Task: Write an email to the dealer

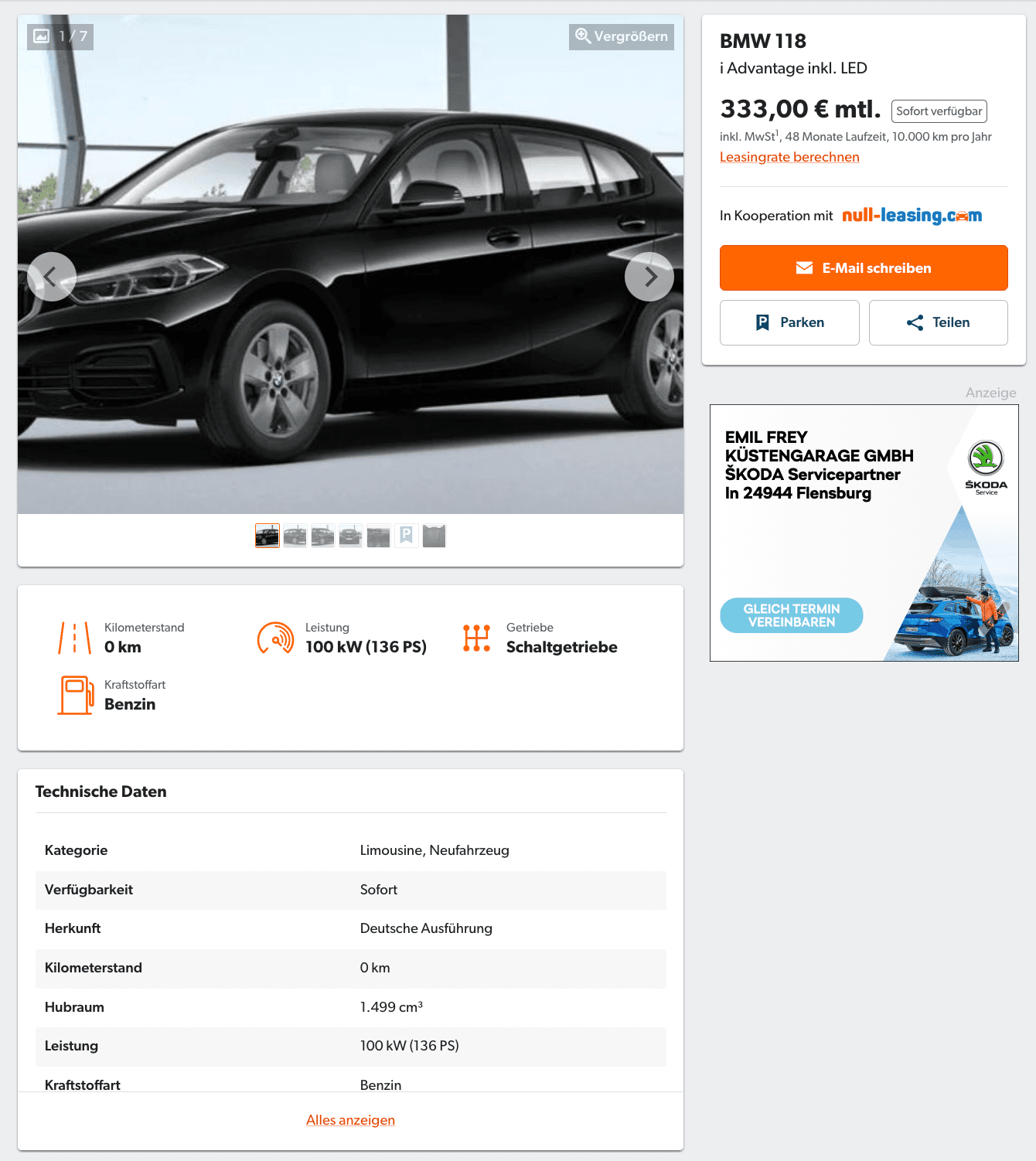Action: click(x=864, y=268)
